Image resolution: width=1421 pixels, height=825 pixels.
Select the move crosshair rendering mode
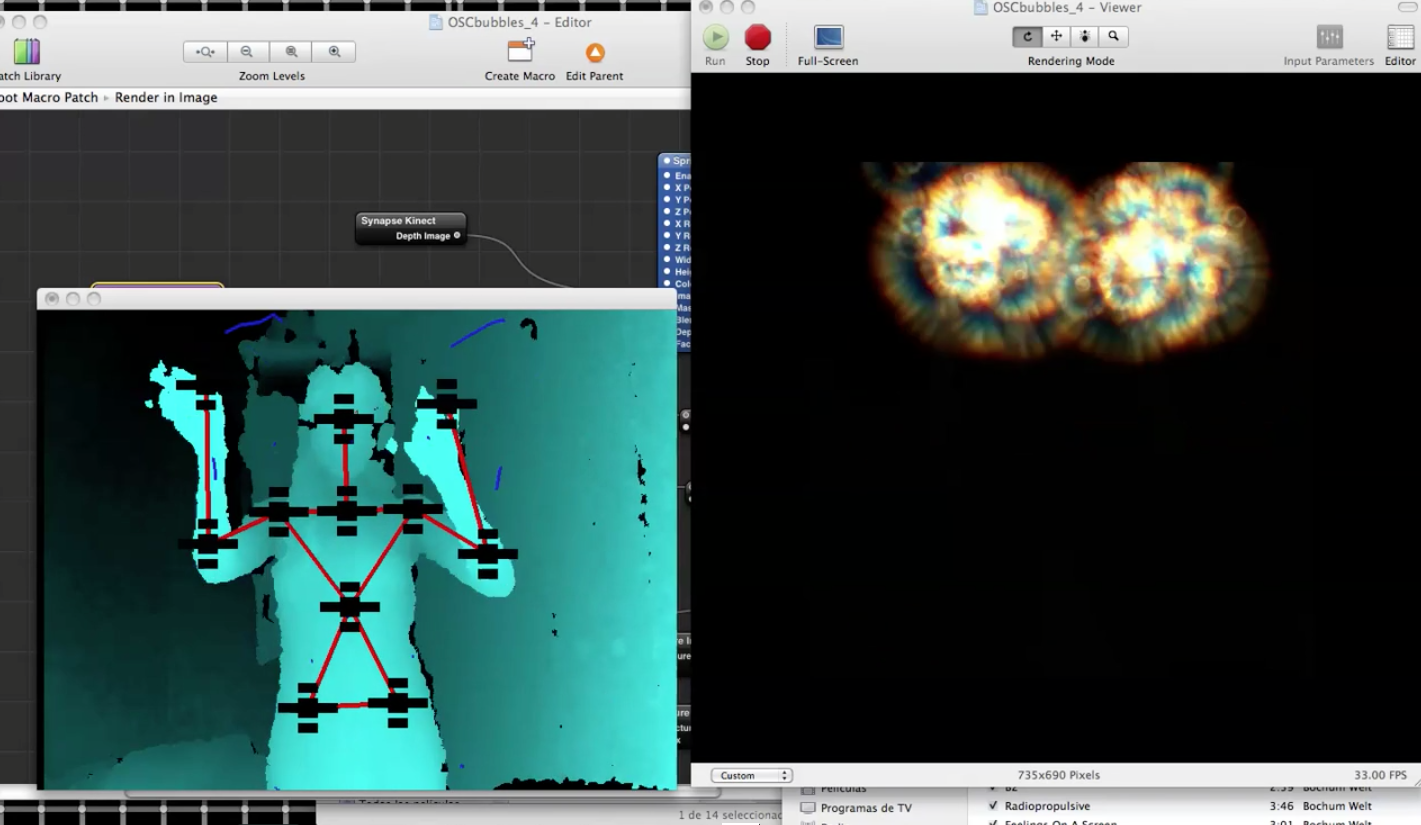point(1056,37)
